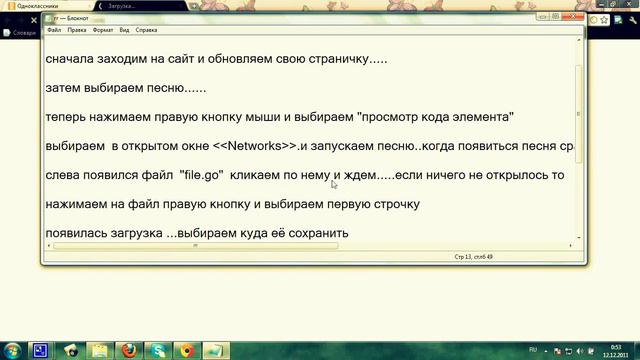Click the line starting 'сначала заходим на сайт'
The width and height of the screenshot is (640, 360).
coord(216,59)
